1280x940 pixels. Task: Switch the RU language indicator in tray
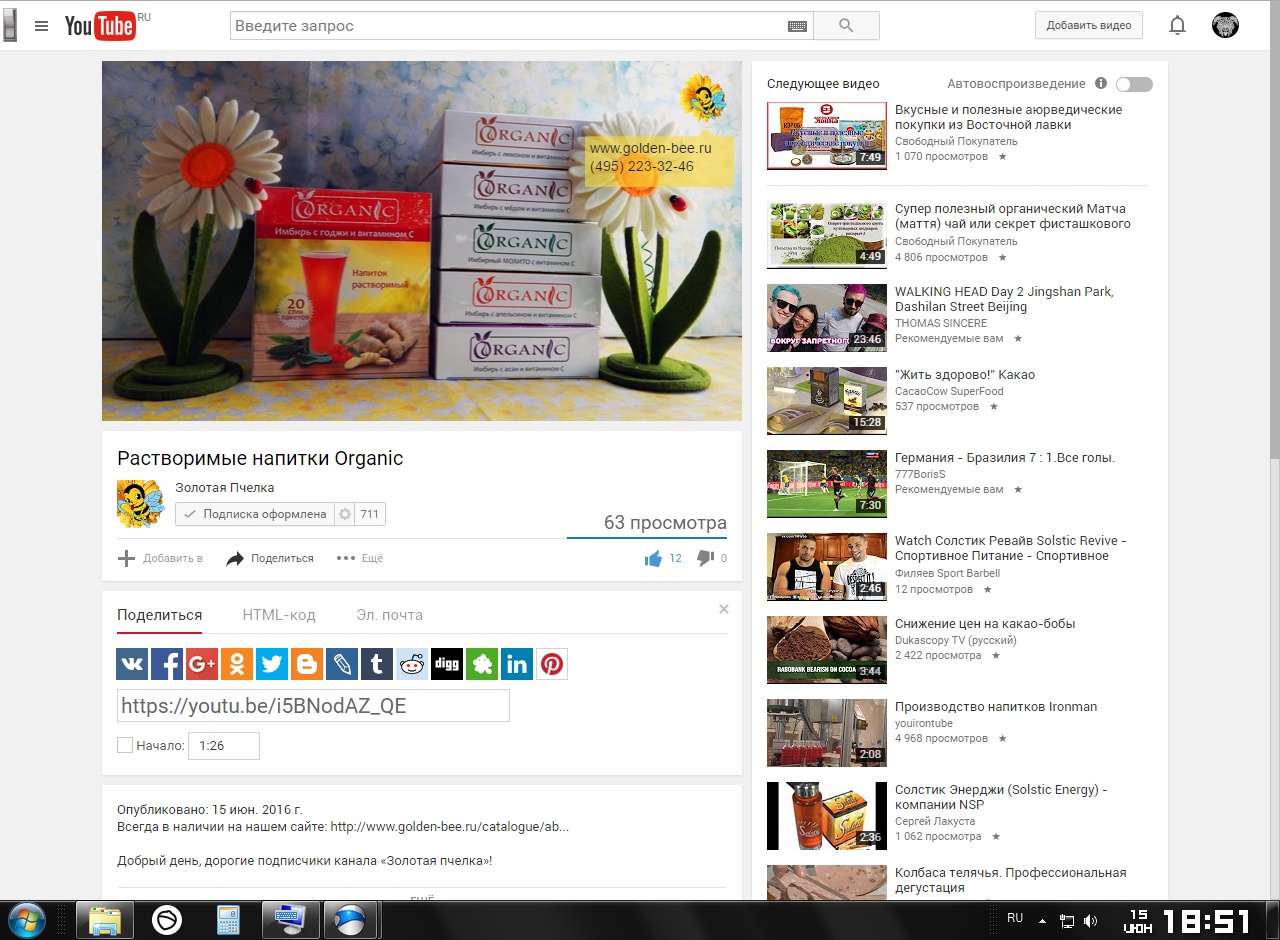coord(1015,918)
